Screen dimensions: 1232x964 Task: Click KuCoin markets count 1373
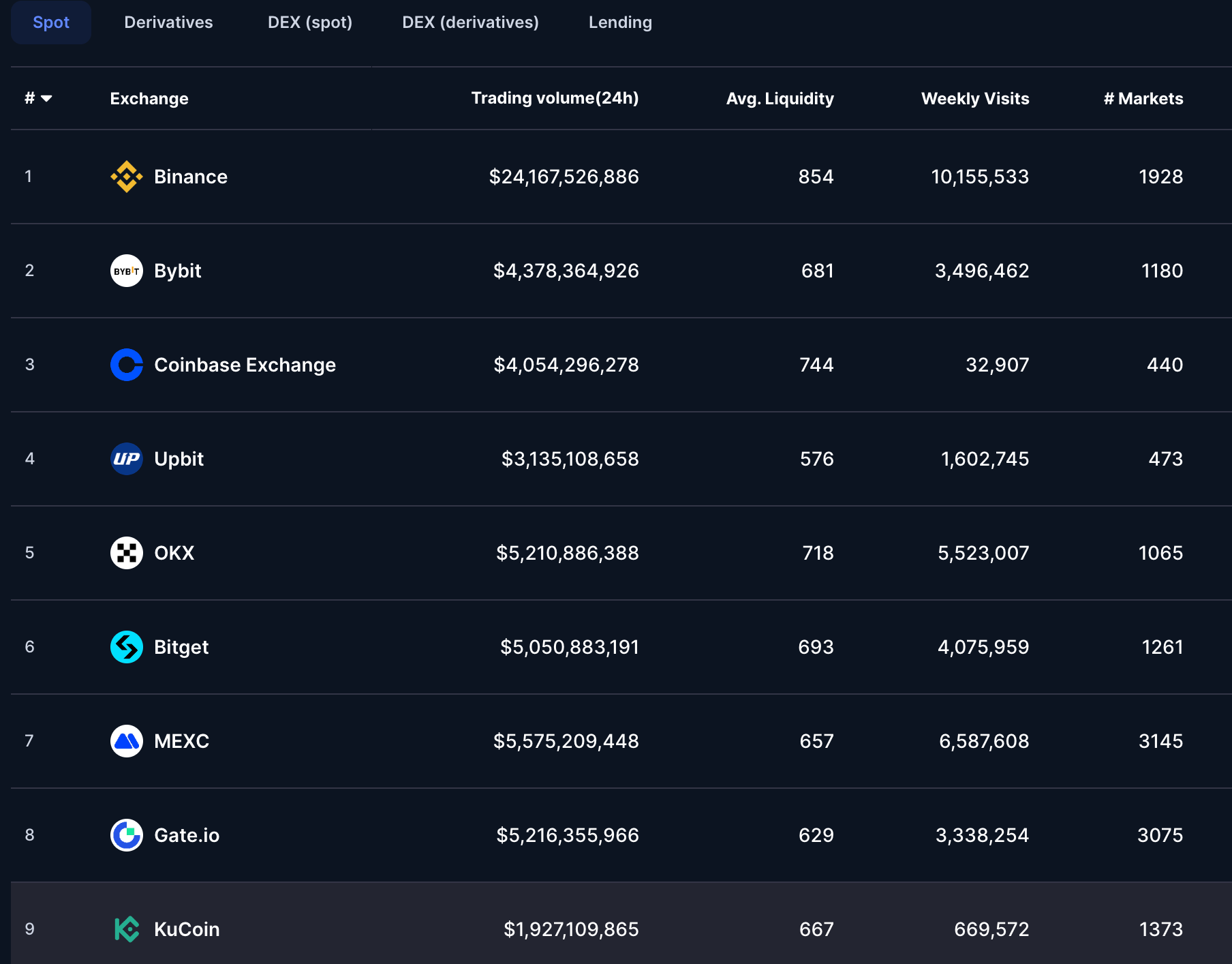click(1161, 929)
